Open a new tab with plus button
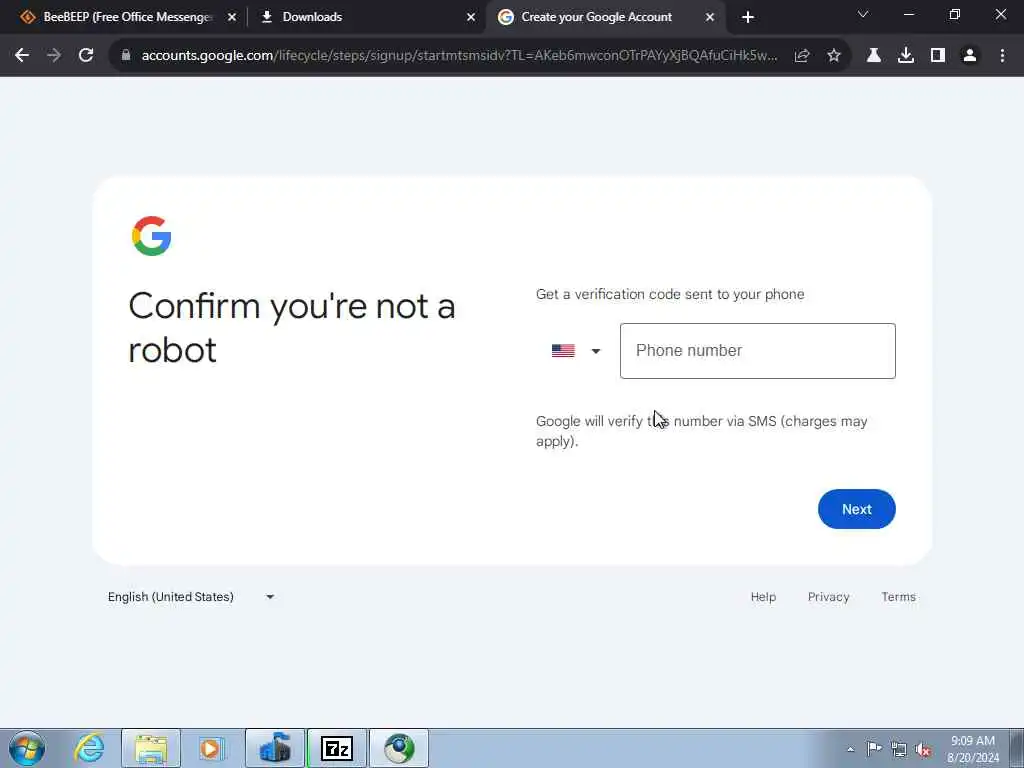The width and height of the screenshot is (1024, 768). 748,17
